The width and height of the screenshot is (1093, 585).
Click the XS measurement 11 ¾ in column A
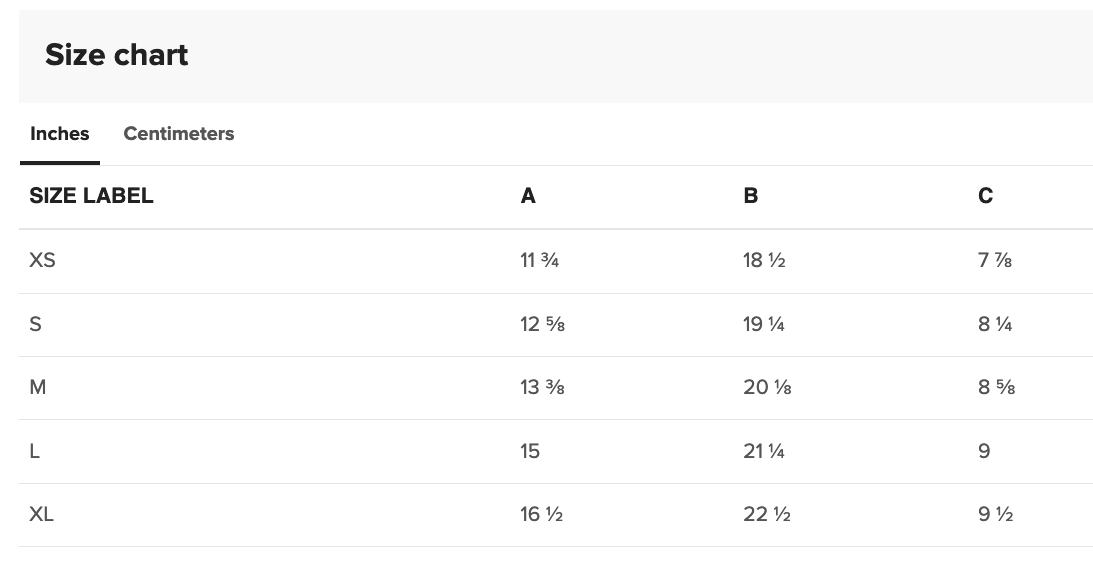[539, 261]
